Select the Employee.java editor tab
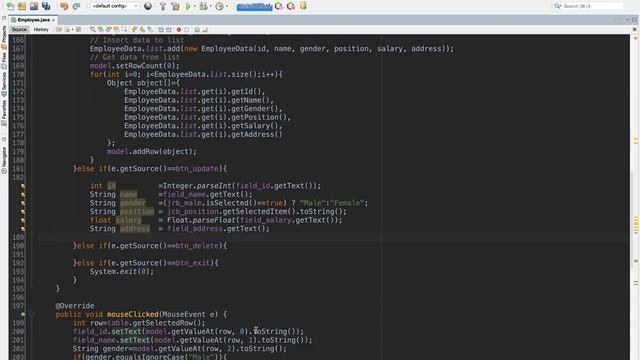This screenshot has height=360, width=640. click(33, 20)
